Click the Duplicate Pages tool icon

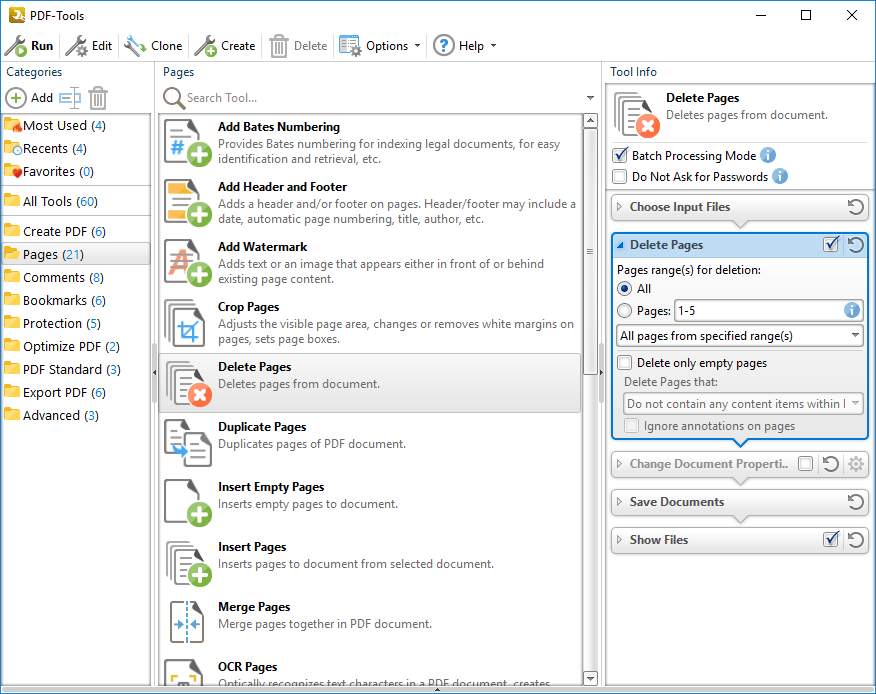point(188,443)
